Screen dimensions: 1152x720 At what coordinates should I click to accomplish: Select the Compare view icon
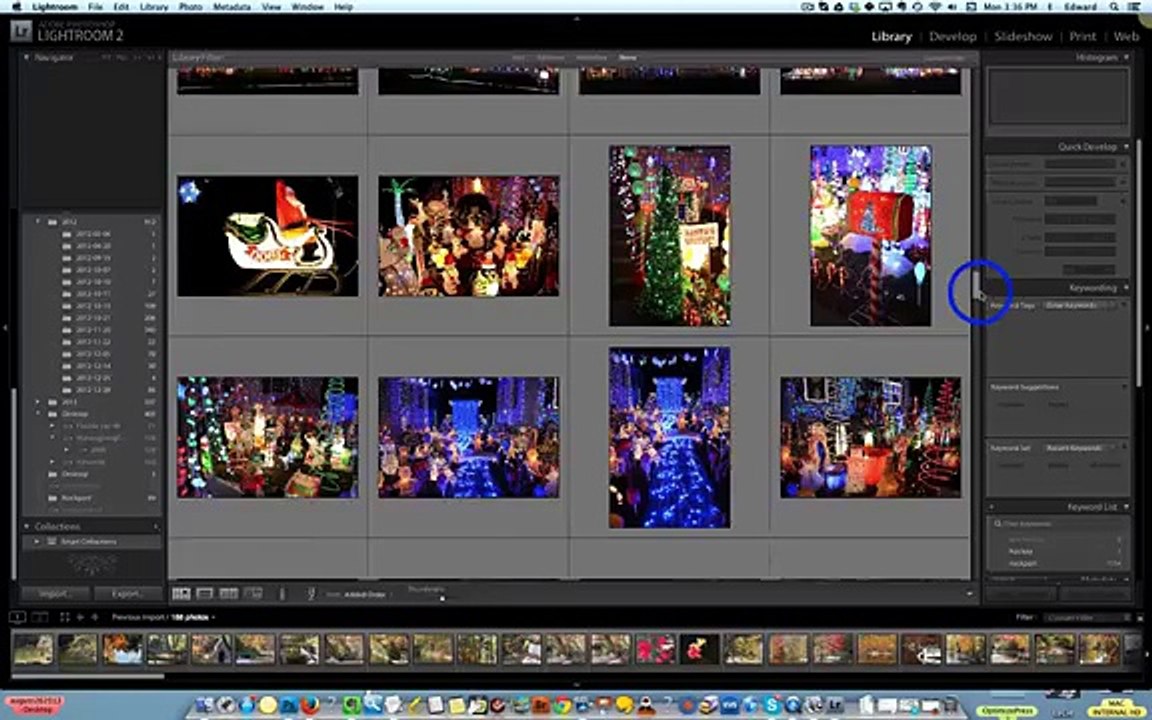229,594
